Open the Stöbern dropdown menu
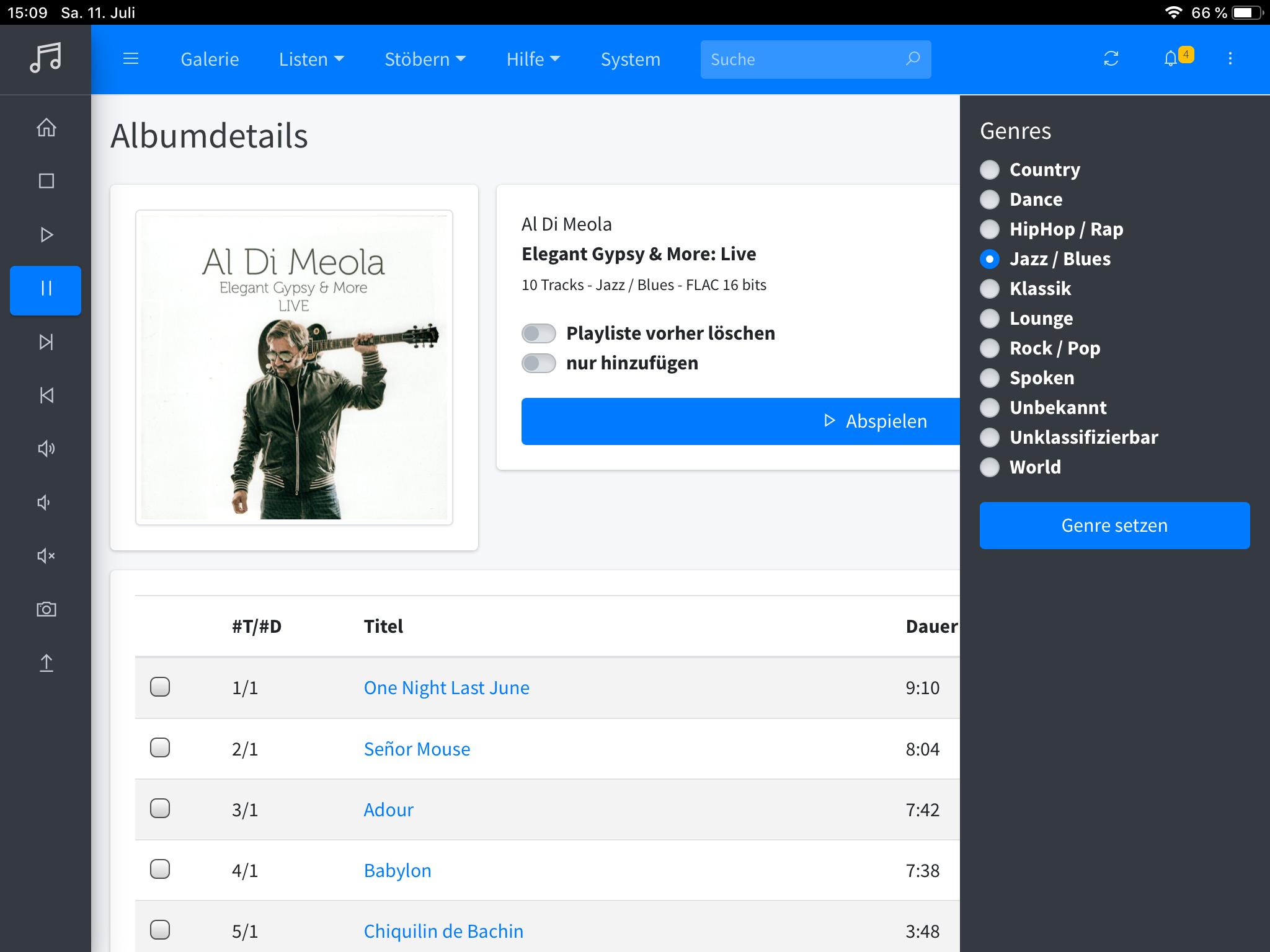 pos(425,59)
